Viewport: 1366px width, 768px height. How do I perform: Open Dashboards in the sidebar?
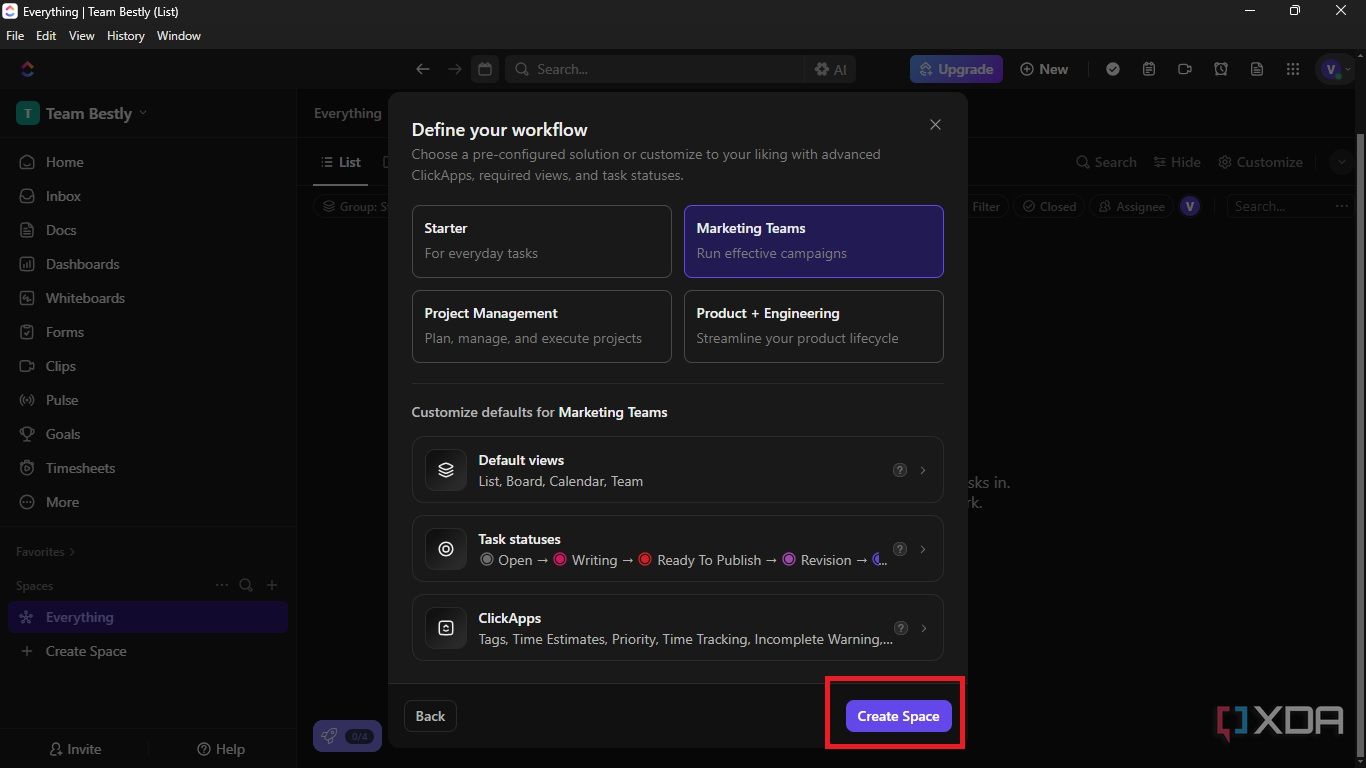[150, 264]
